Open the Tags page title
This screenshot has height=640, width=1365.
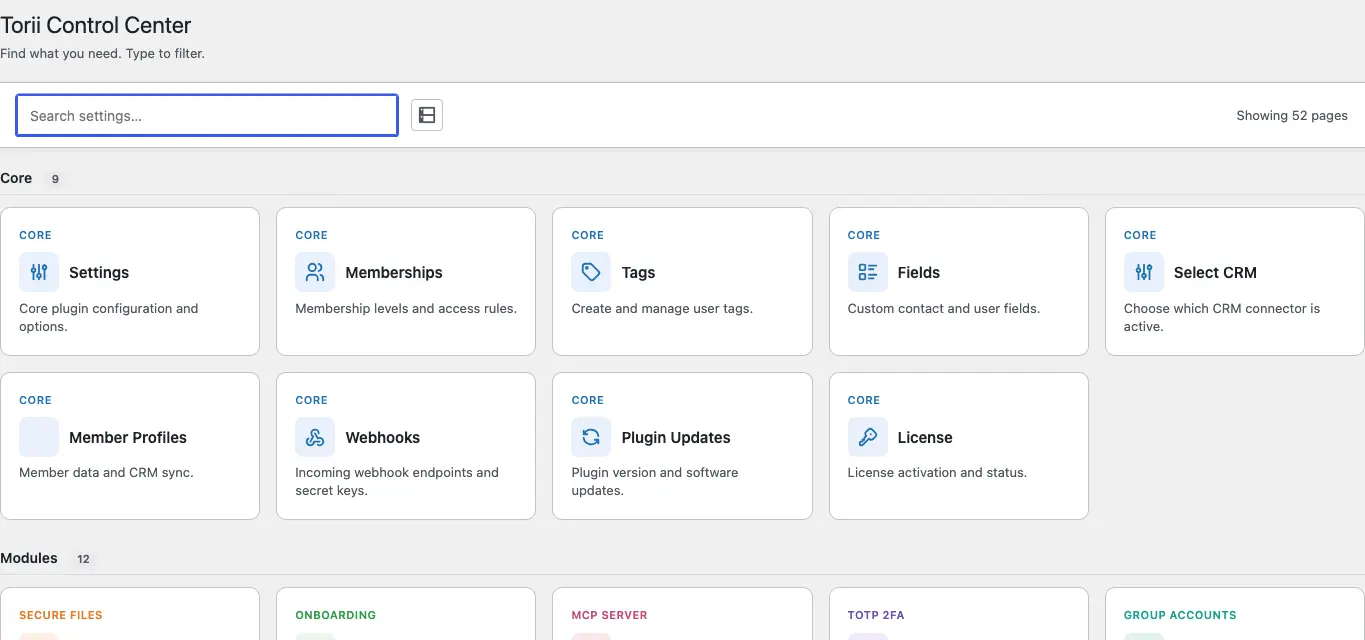click(x=638, y=272)
